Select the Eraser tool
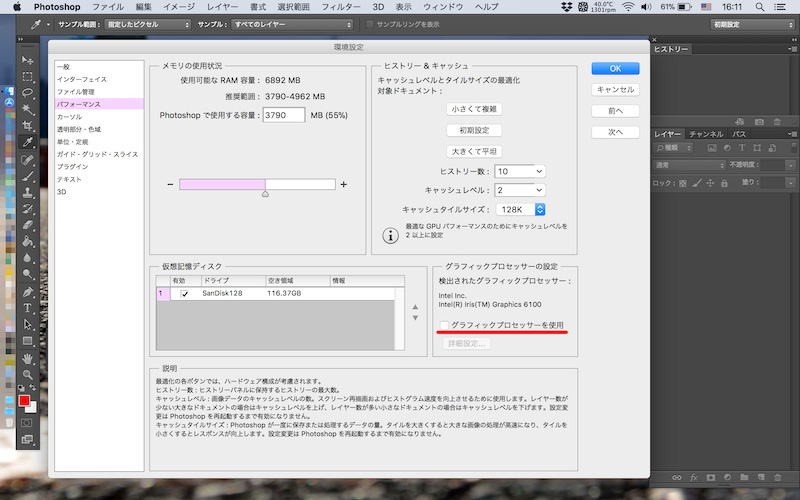The image size is (800, 500). coord(28,225)
